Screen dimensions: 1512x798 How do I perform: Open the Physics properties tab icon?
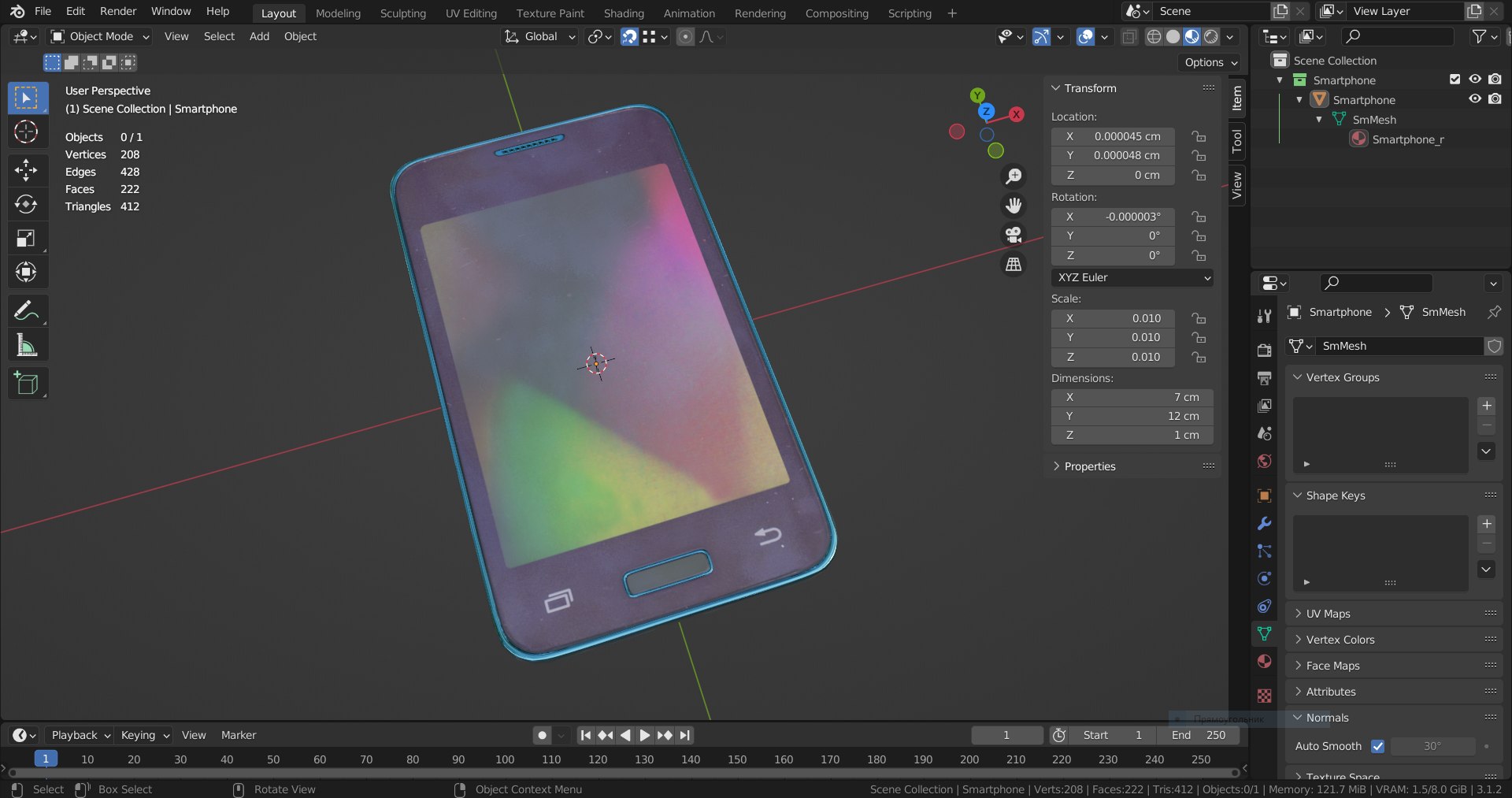1265,578
